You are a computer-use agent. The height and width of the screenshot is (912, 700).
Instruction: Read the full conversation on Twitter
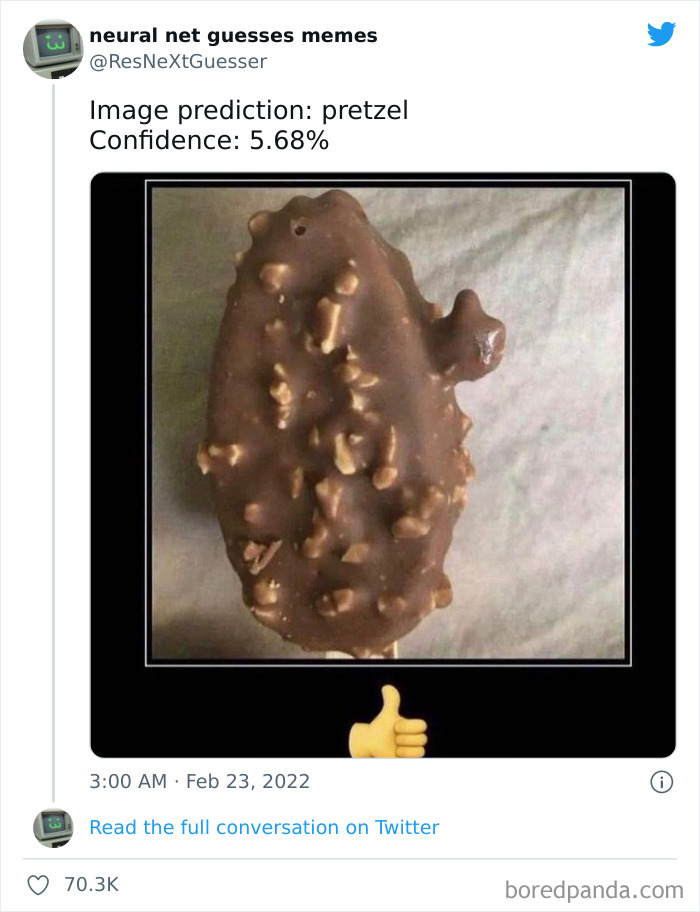[264, 827]
